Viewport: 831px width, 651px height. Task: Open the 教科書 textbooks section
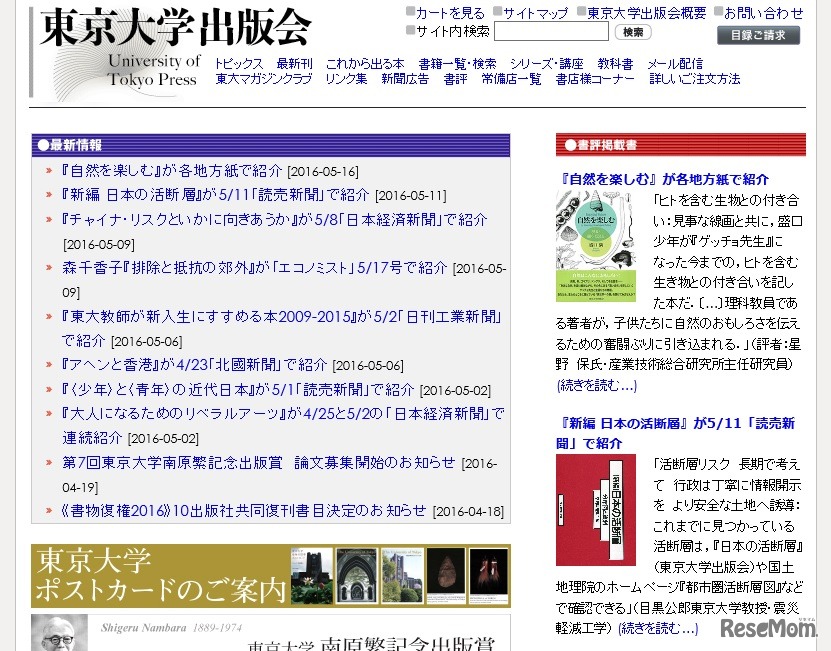tap(615, 63)
